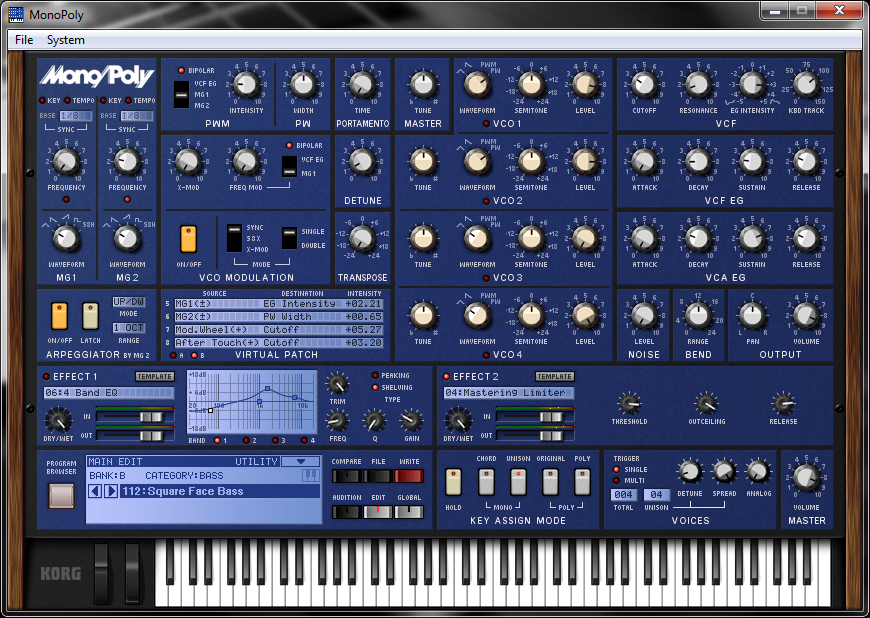Click the VCO 4 Waveform knob
870x618 pixels.
477,316
